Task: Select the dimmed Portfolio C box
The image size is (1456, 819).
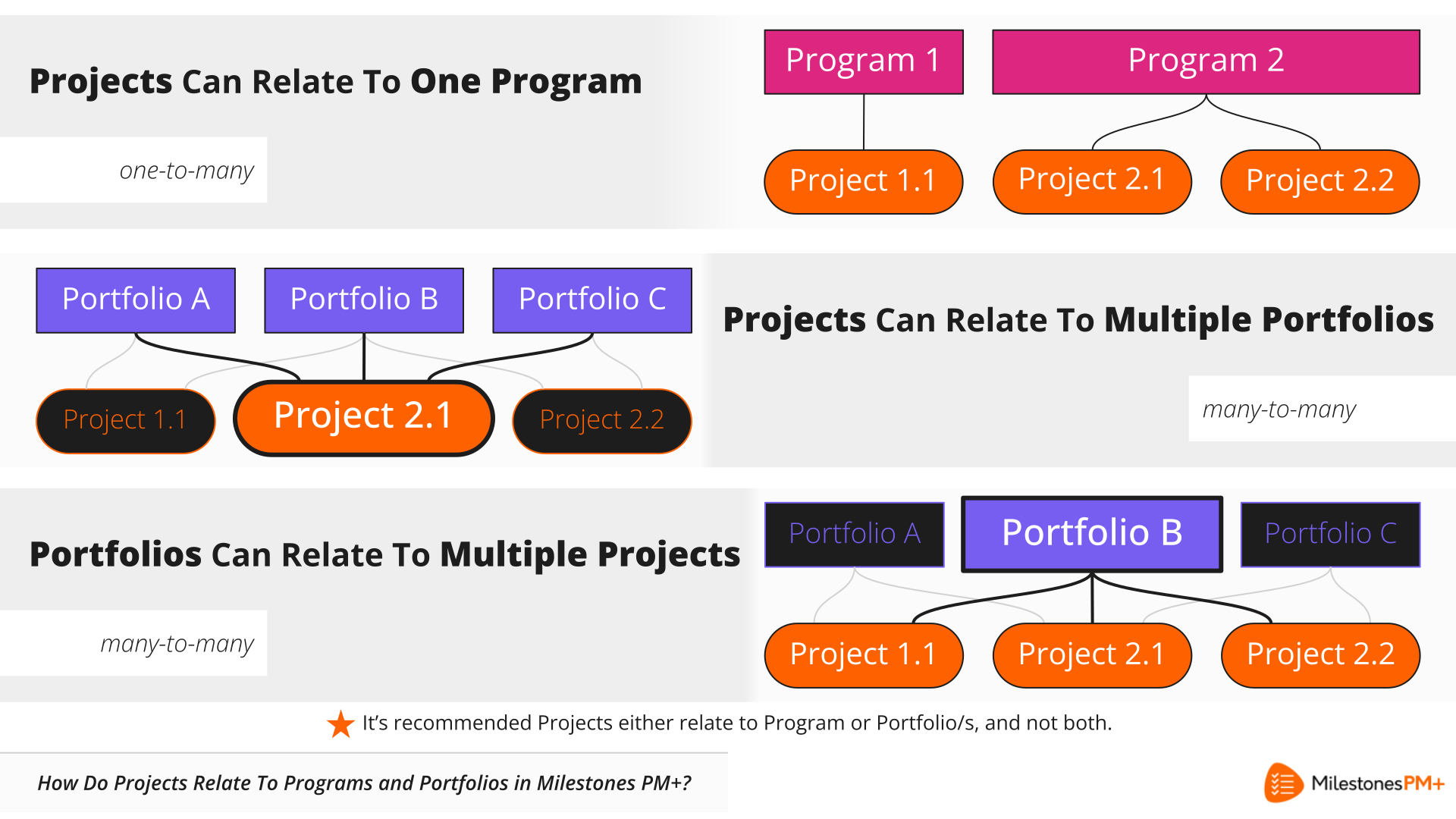Action: click(1330, 535)
